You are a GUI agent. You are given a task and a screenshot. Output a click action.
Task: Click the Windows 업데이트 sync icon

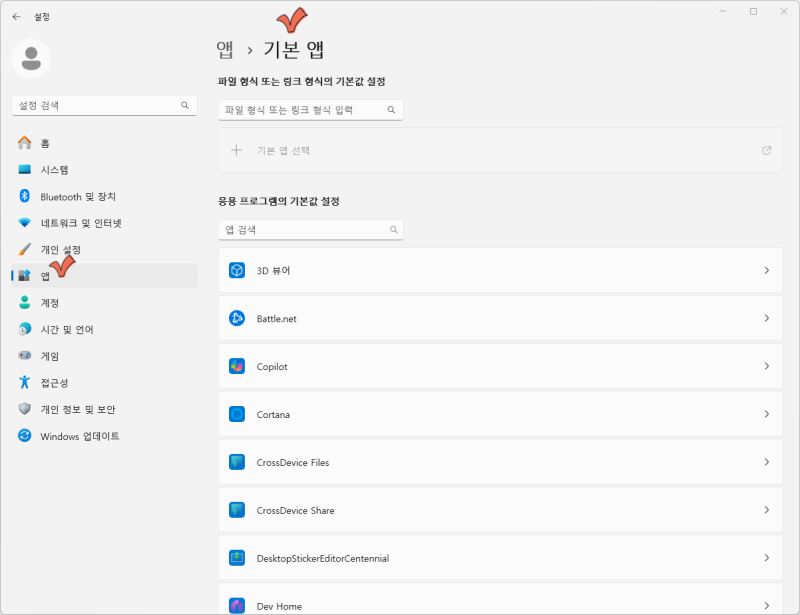(x=24, y=435)
